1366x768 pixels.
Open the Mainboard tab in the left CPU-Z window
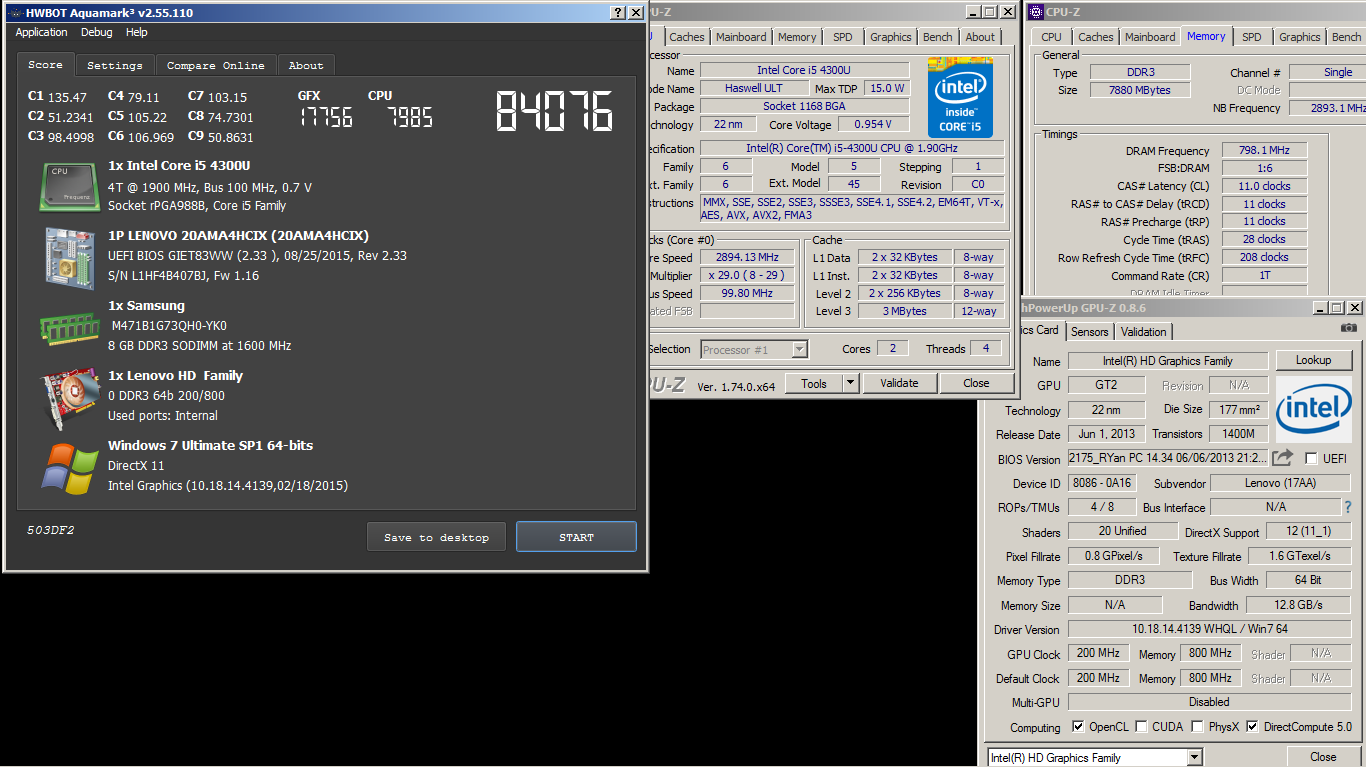coord(741,37)
